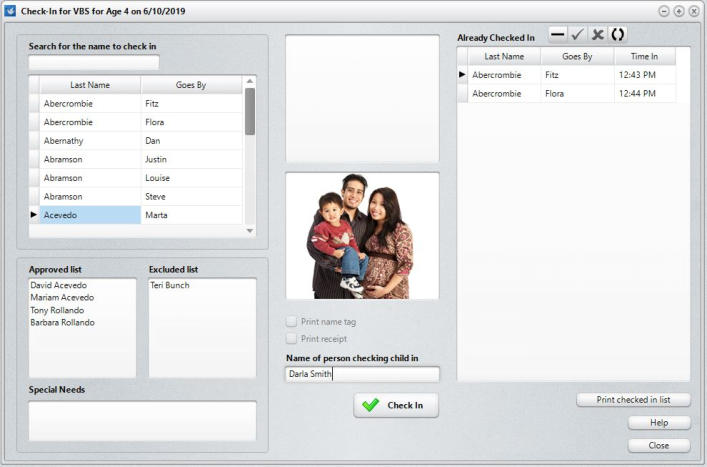This screenshot has width=707, height=467.
Task: Select Fitz in Already Checked In list
Action: click(x=577, y=75)
